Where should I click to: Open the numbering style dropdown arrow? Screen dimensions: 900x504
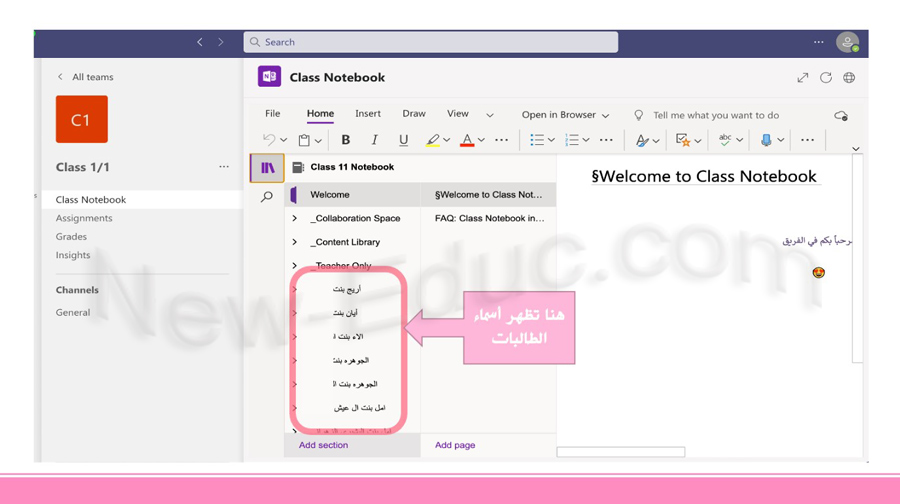point(586,140)
